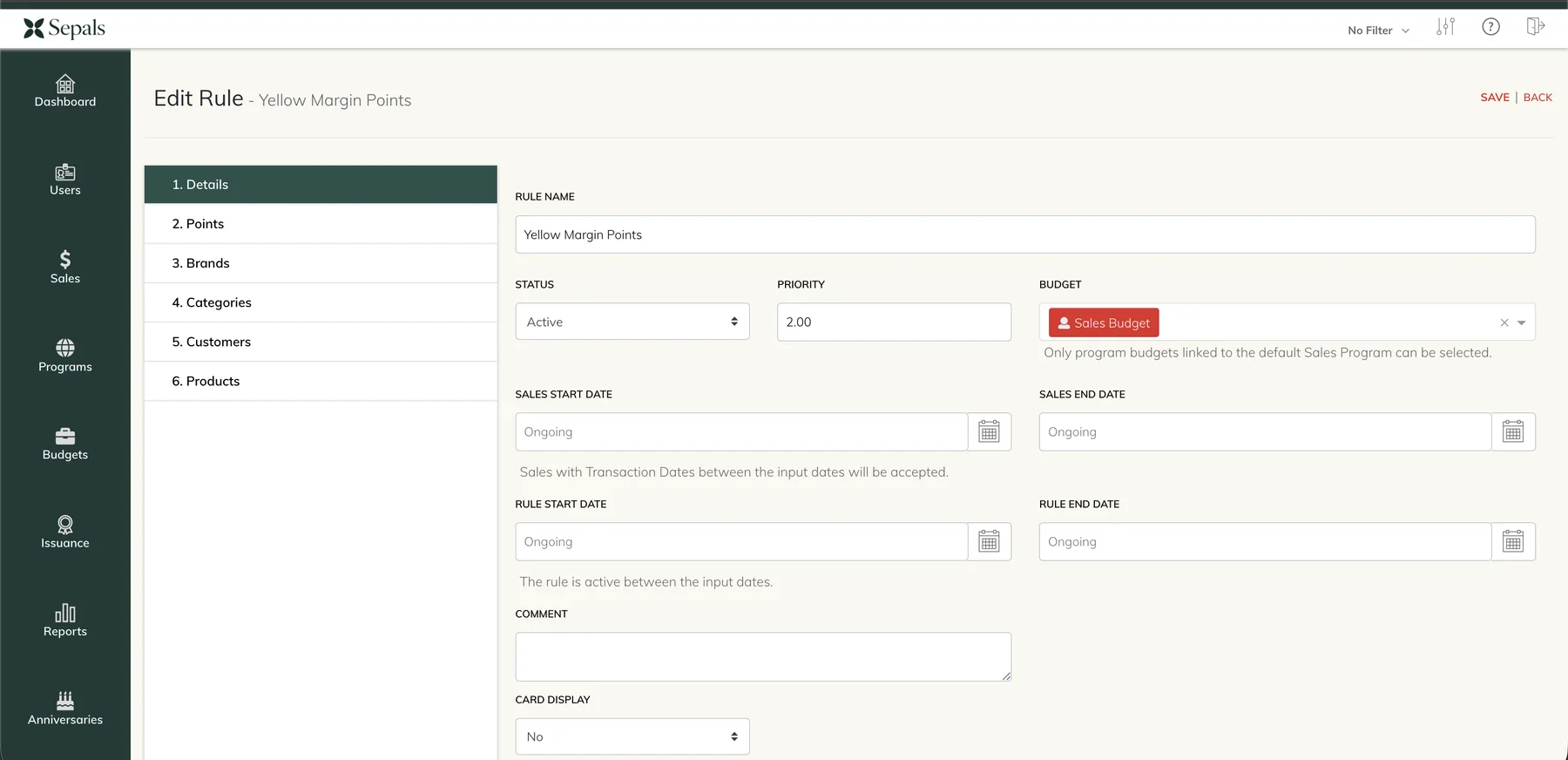Open Budgets briefcase icon
This screenshot has width=1568, height=760.
click(65, 436)
